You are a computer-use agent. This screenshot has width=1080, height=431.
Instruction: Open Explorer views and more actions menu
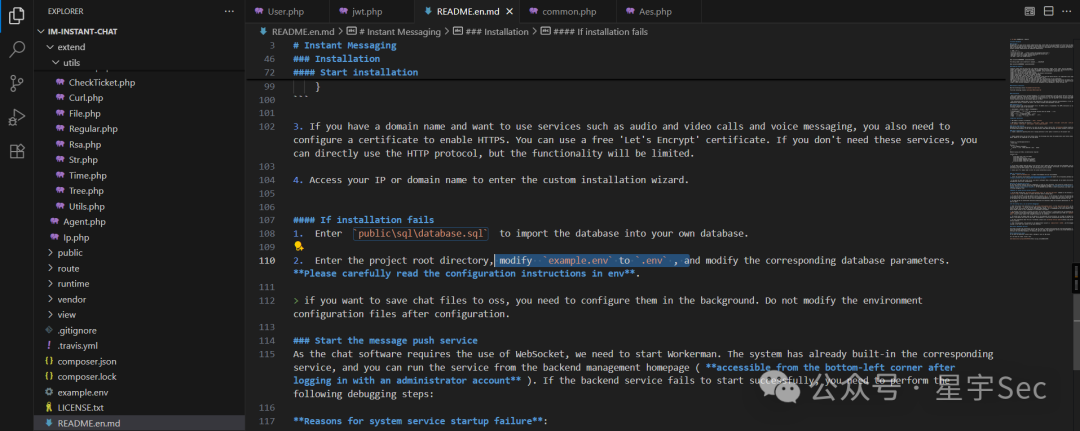(229, 12)
